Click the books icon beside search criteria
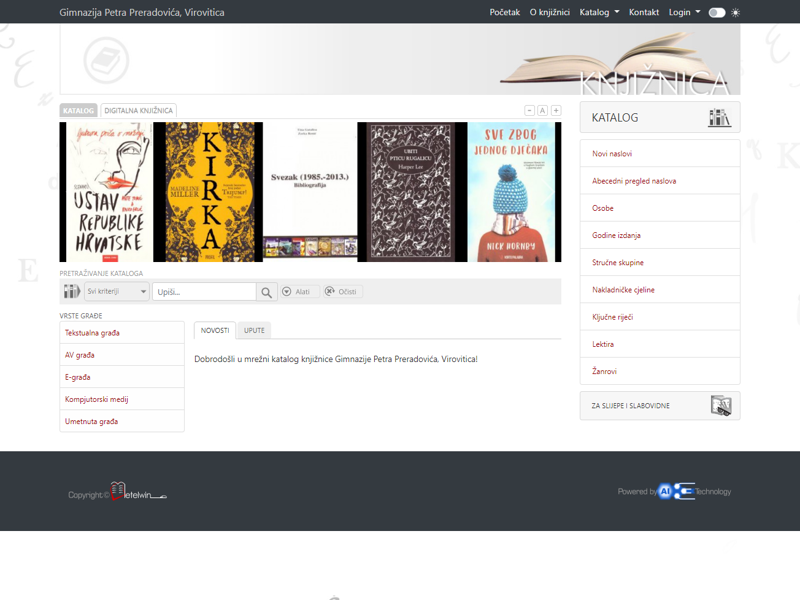The image size is (800, 600). (71, 291)
